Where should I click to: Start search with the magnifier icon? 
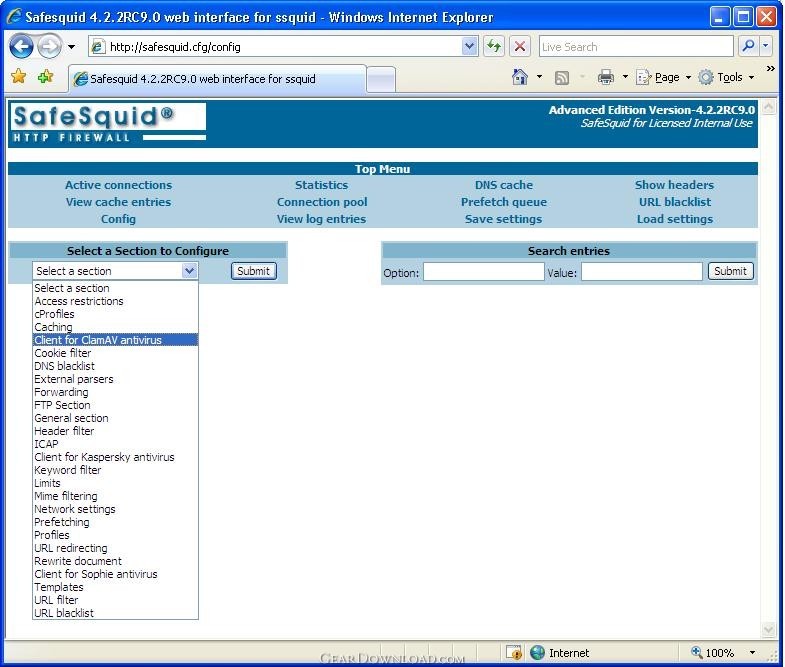(x=748, y=47)
